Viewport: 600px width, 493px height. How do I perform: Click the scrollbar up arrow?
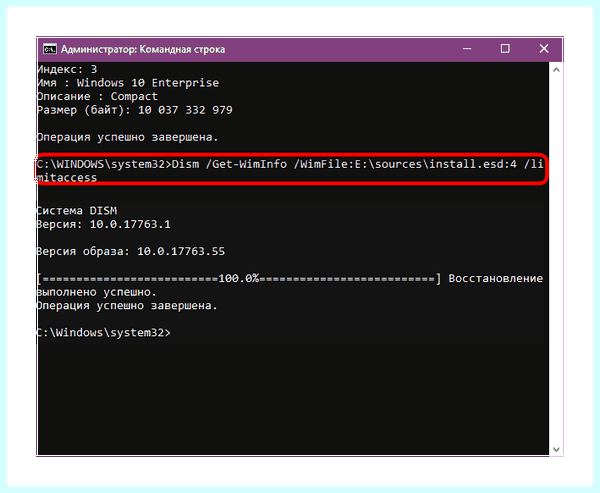tap(556, 70)
